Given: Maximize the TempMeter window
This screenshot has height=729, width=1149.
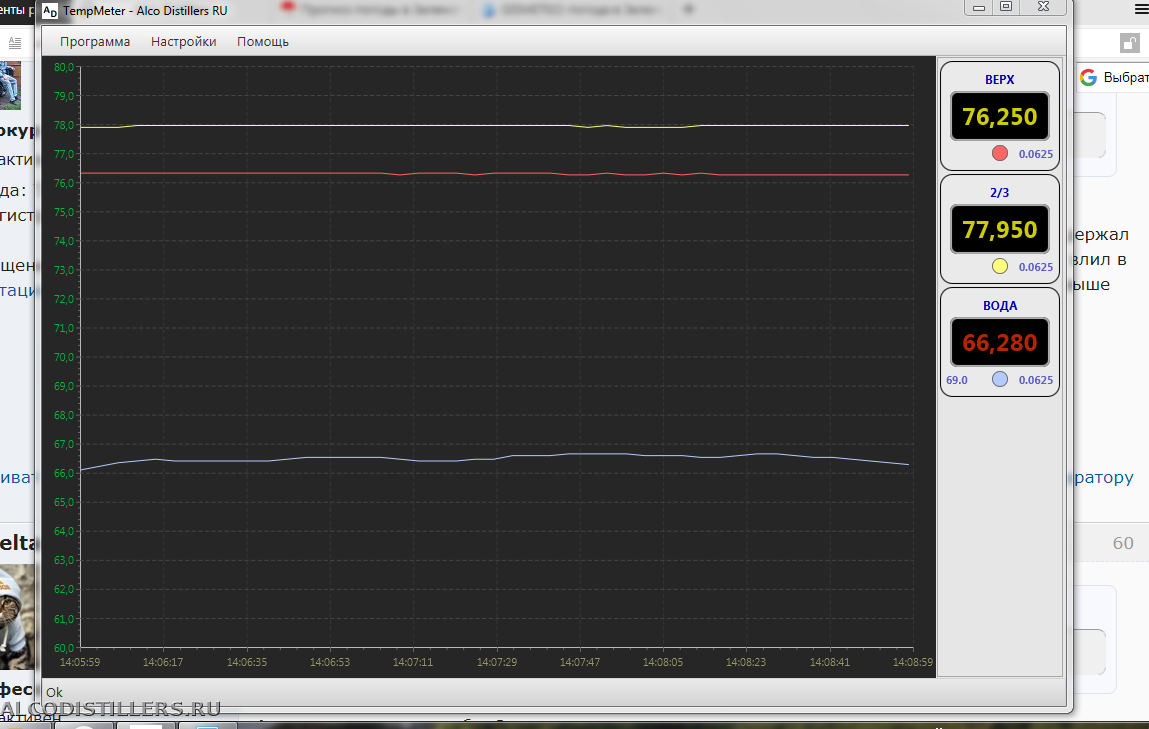Looking at the screenshot, I should point(1006,7).
